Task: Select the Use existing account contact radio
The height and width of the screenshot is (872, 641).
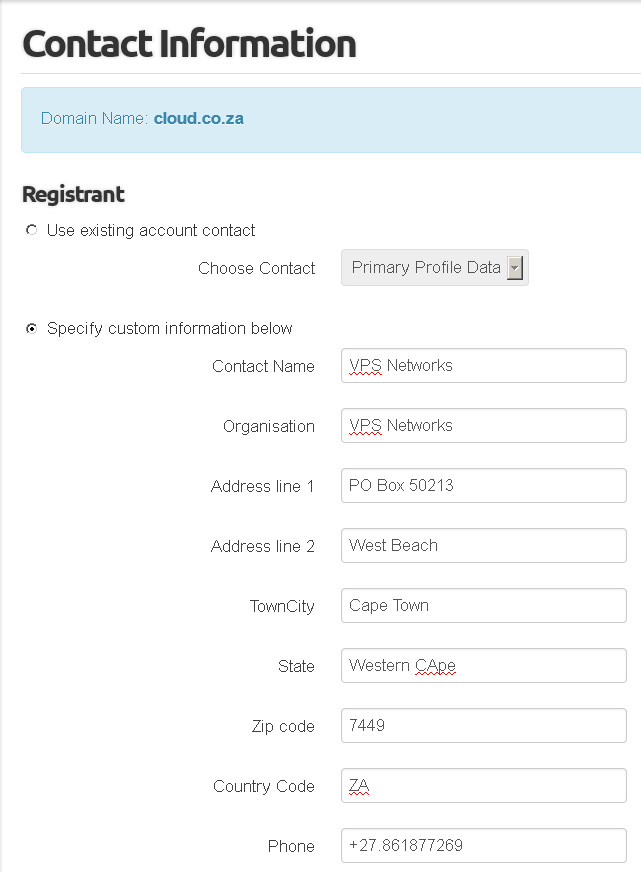Action: click(x=32, y=230)
